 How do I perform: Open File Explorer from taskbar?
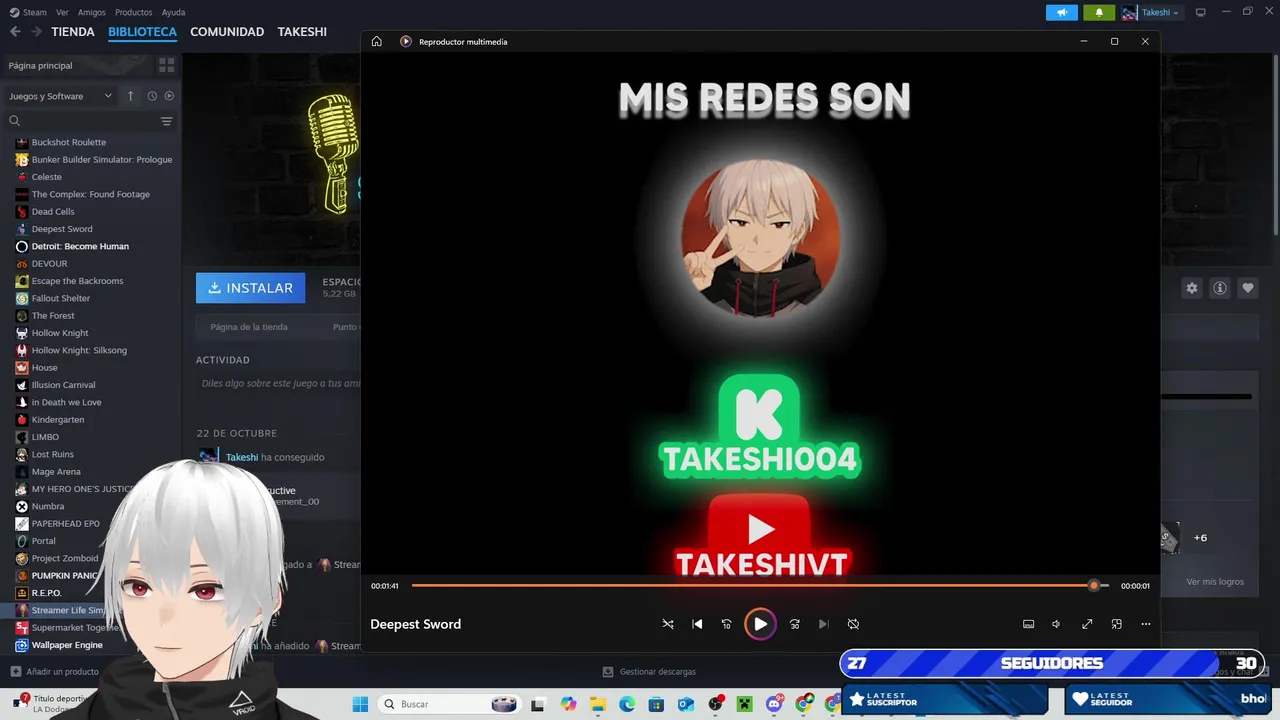tap(598, 704)
